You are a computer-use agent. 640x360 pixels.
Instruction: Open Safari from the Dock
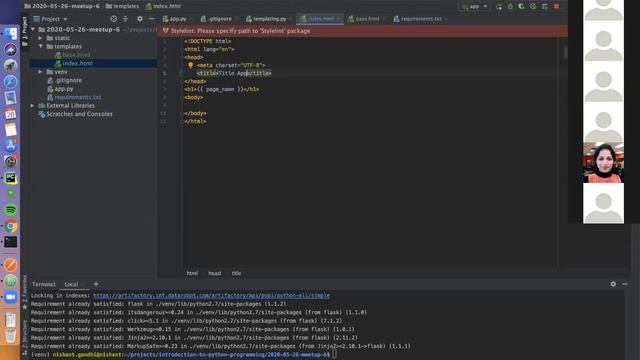pyautogui.click(x=11, y=82)
